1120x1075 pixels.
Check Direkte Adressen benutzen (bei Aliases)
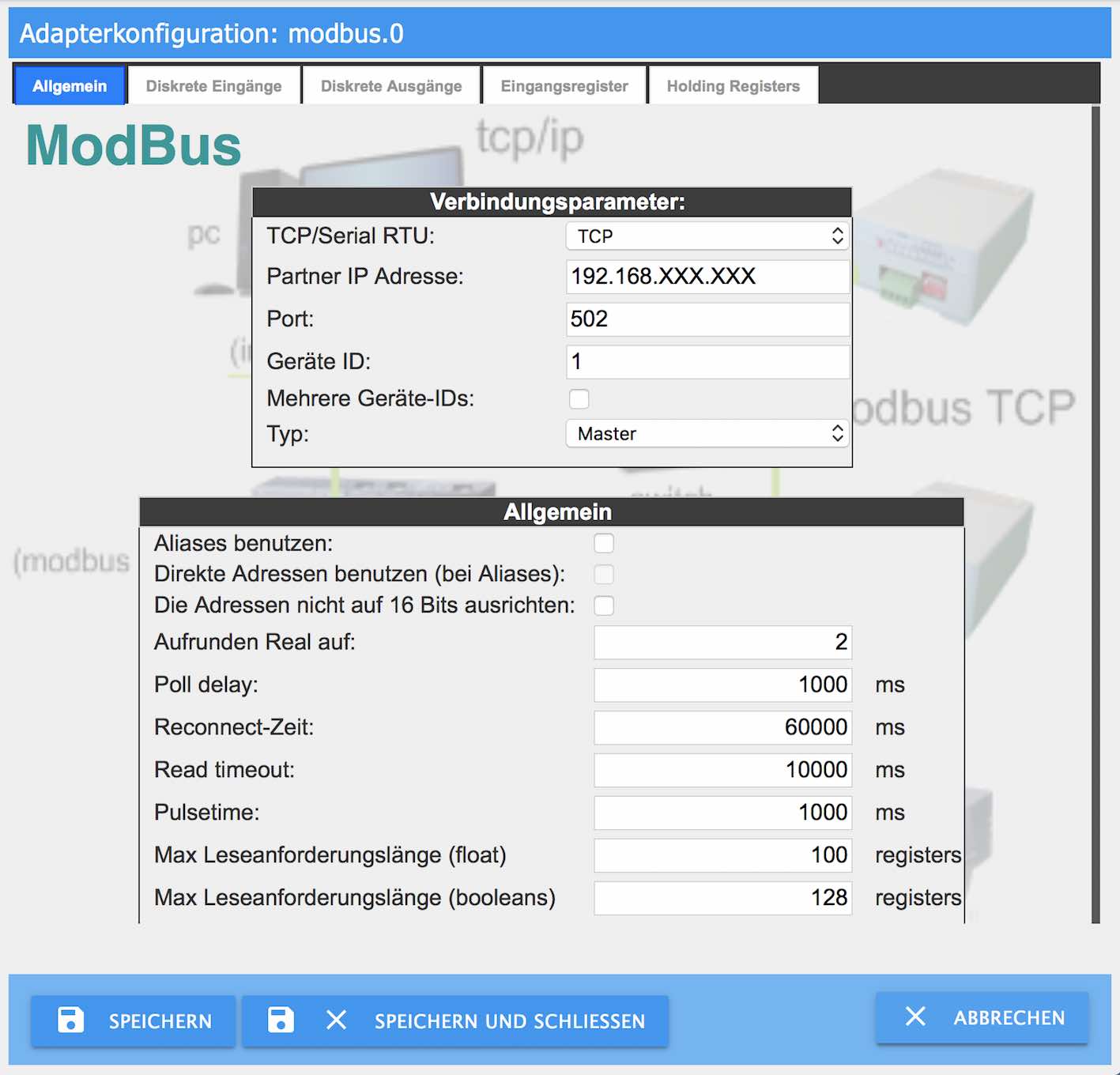tap(604, 575)
